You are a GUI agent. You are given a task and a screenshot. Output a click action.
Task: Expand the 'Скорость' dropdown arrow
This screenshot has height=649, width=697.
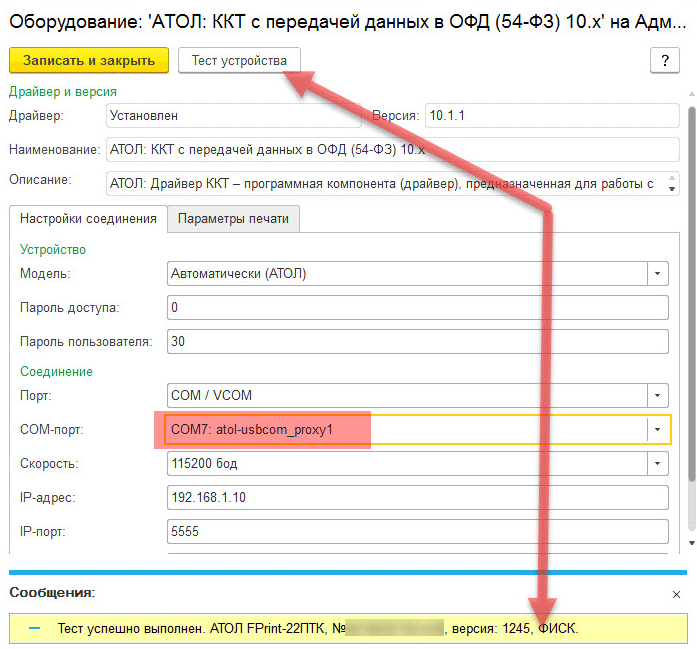click(x=657, y=464)
